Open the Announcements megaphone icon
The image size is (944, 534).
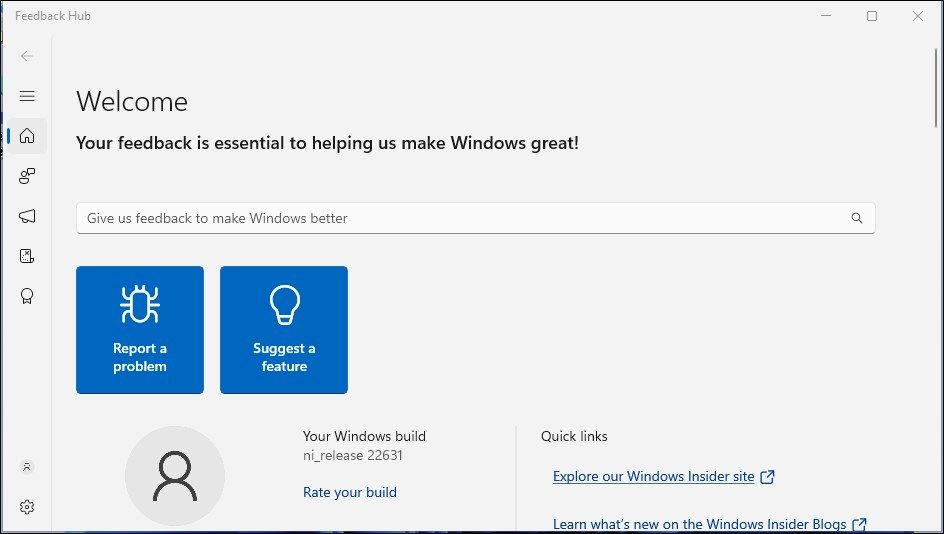pyautogui.click(x=27, y=216)
